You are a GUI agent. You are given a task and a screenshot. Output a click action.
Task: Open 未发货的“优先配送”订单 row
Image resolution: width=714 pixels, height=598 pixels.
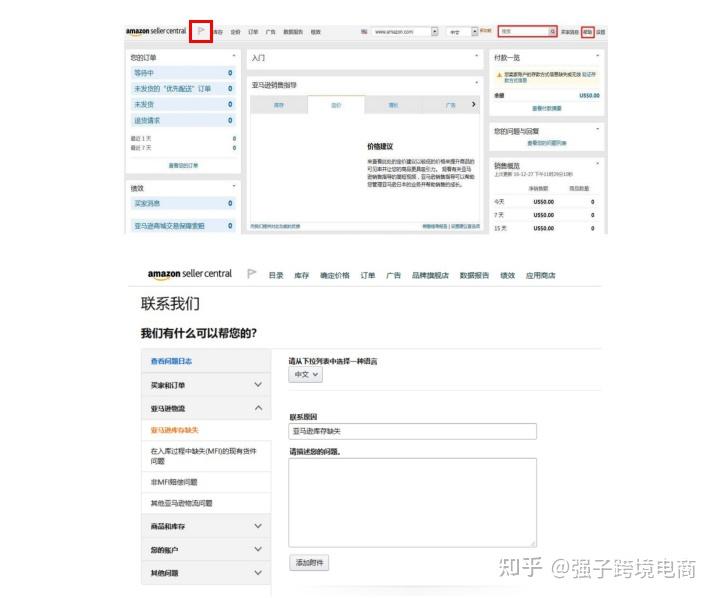(x=183, y=88)
